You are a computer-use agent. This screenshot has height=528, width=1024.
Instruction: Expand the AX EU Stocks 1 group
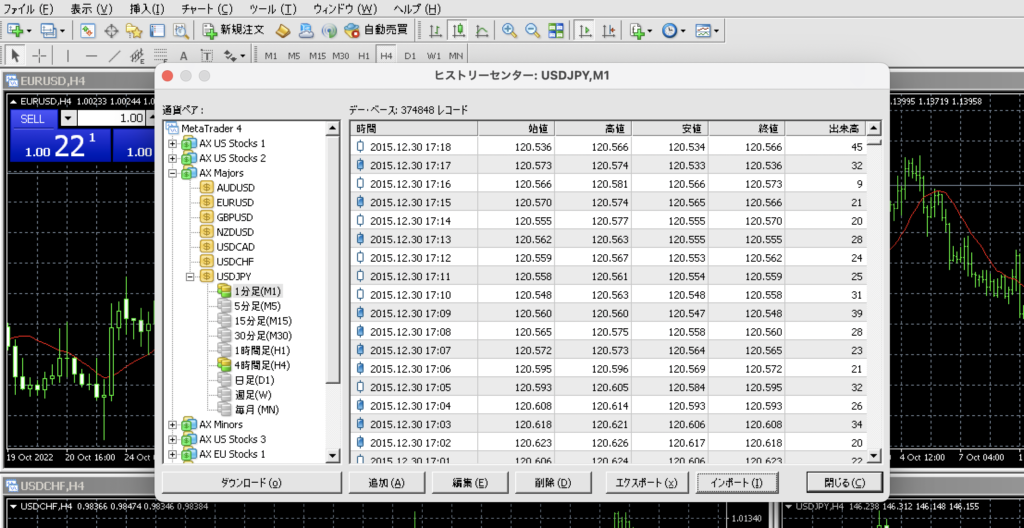[172, 454]
